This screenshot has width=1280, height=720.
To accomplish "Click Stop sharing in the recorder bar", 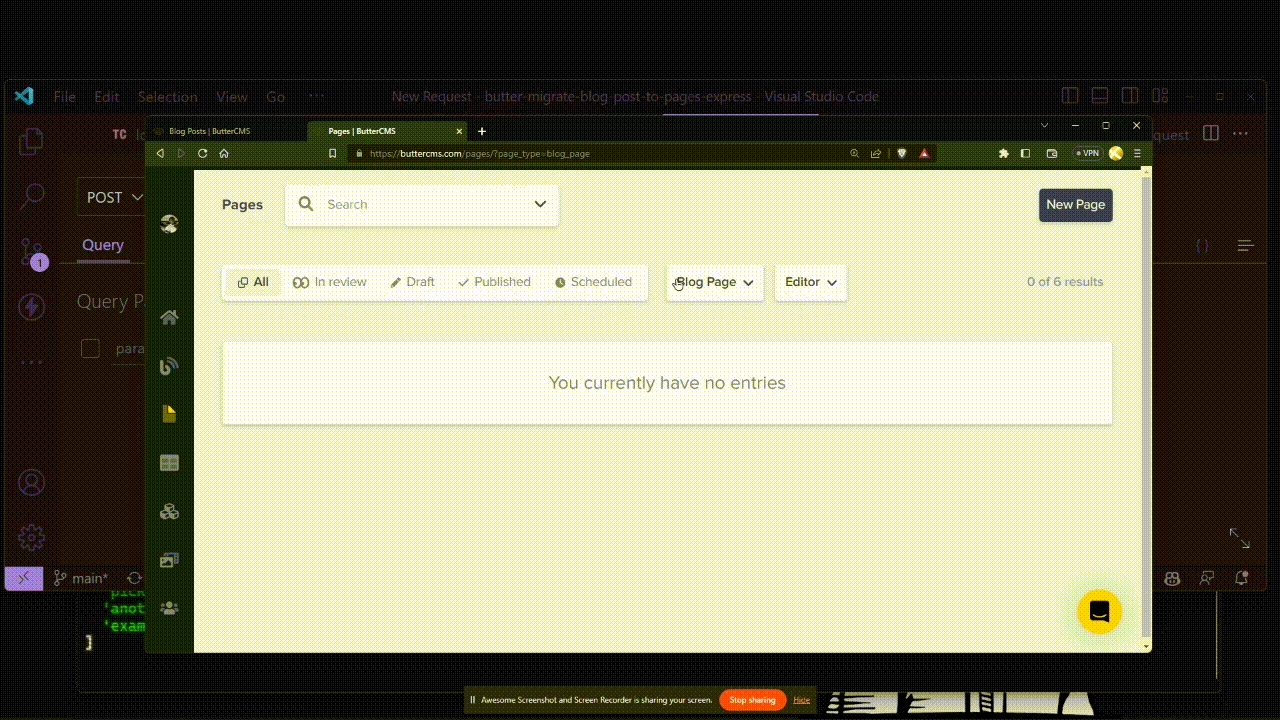I will pos(752,700).
